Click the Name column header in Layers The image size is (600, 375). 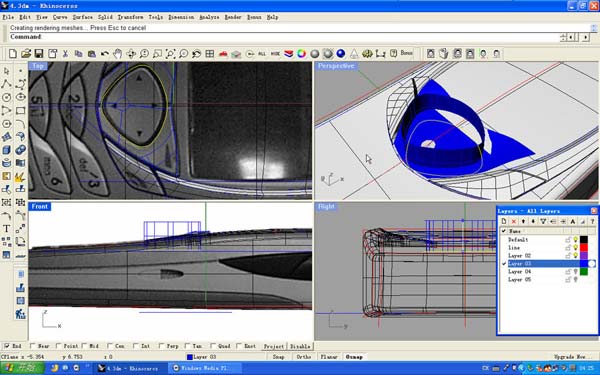(515, 231)
